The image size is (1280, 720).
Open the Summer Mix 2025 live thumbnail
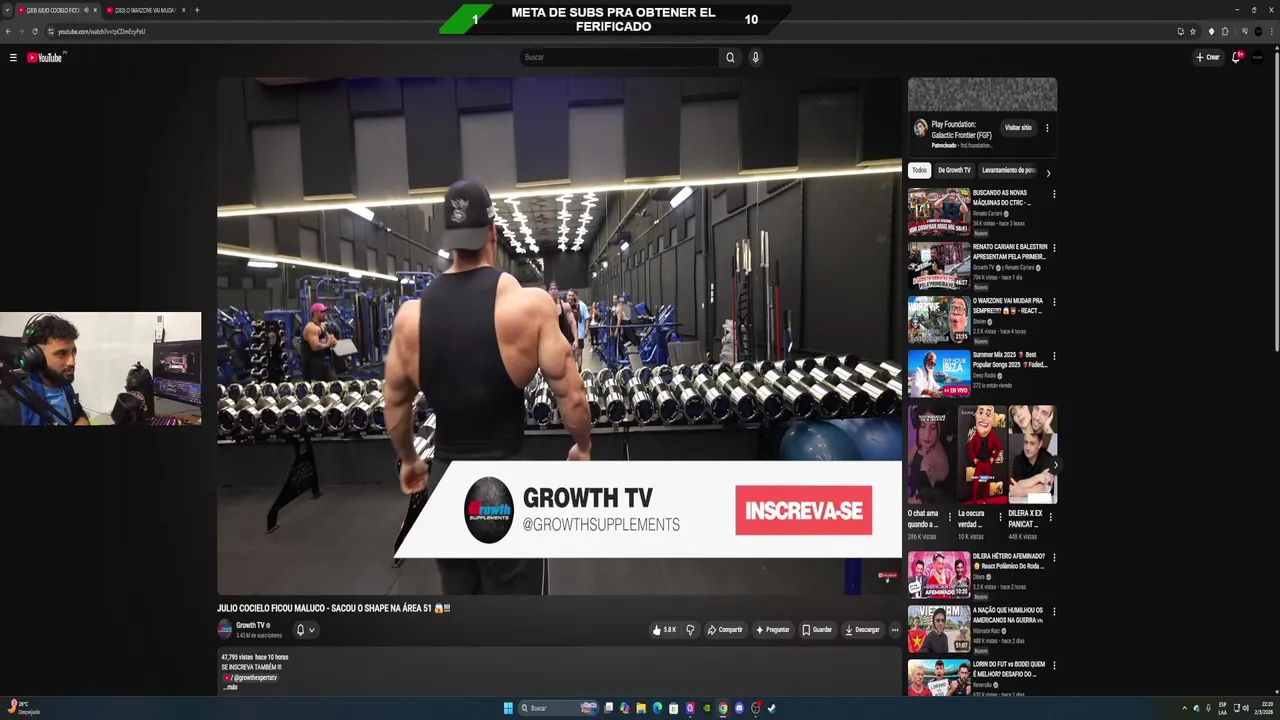(938, 373)
